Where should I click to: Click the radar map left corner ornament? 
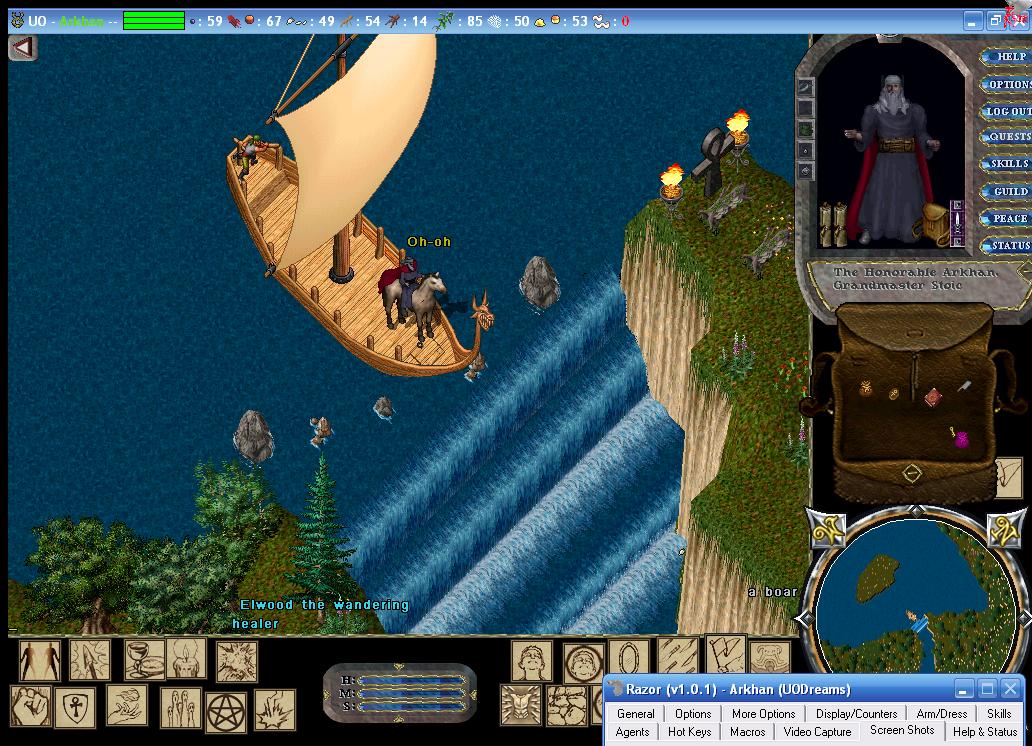click(x=827, y=530)
